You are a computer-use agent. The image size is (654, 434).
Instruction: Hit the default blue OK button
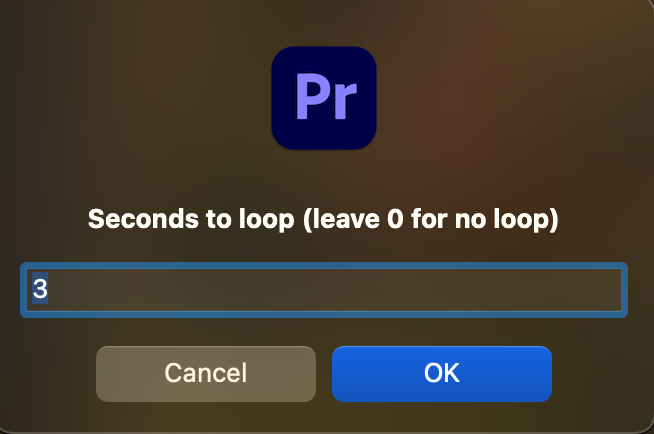[x=441, y=373]
